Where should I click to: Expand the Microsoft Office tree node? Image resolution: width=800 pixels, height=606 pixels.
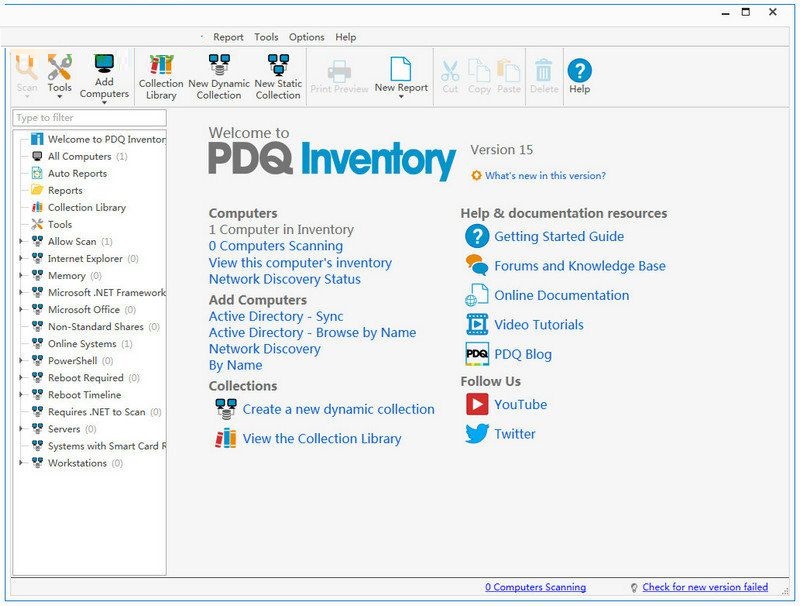click(20, 310)
